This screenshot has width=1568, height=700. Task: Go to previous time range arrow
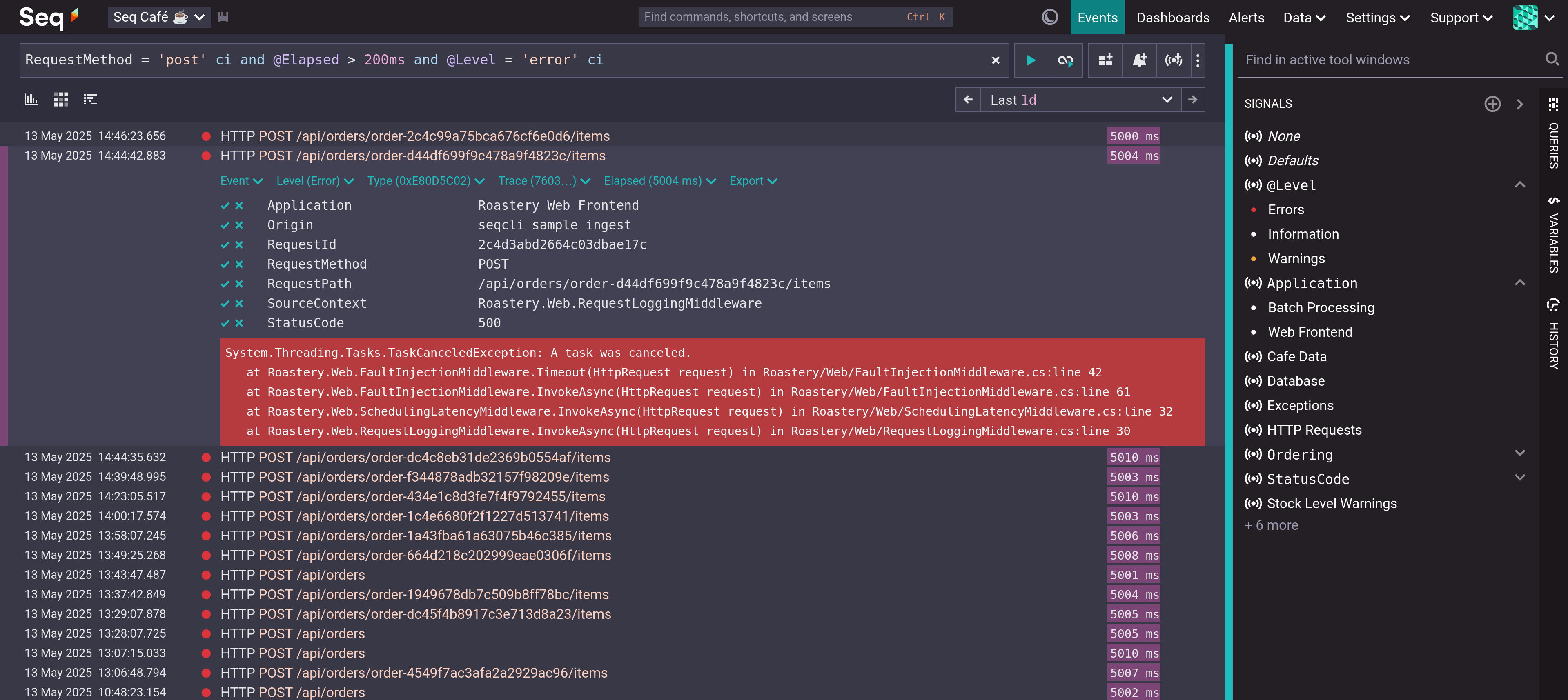point(968,100)
